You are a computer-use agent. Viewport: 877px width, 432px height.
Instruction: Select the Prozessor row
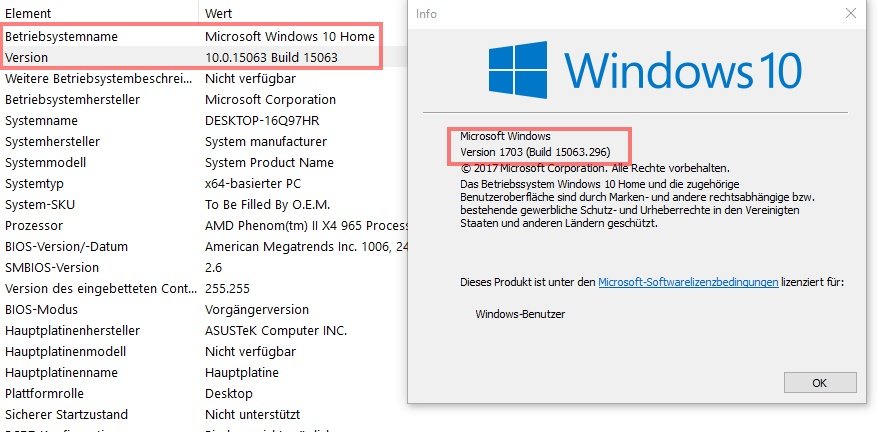(x=204, y=226)
